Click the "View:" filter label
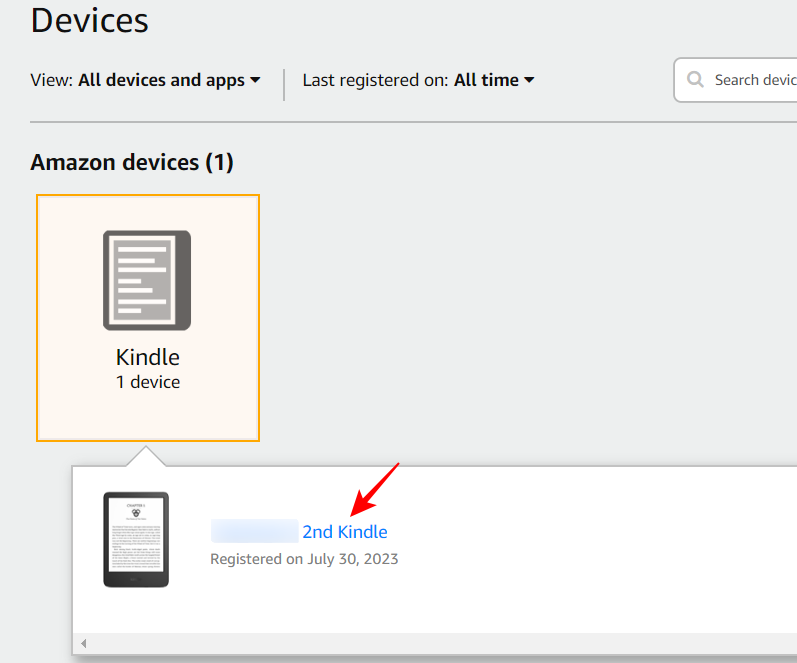 coord(52,80)
